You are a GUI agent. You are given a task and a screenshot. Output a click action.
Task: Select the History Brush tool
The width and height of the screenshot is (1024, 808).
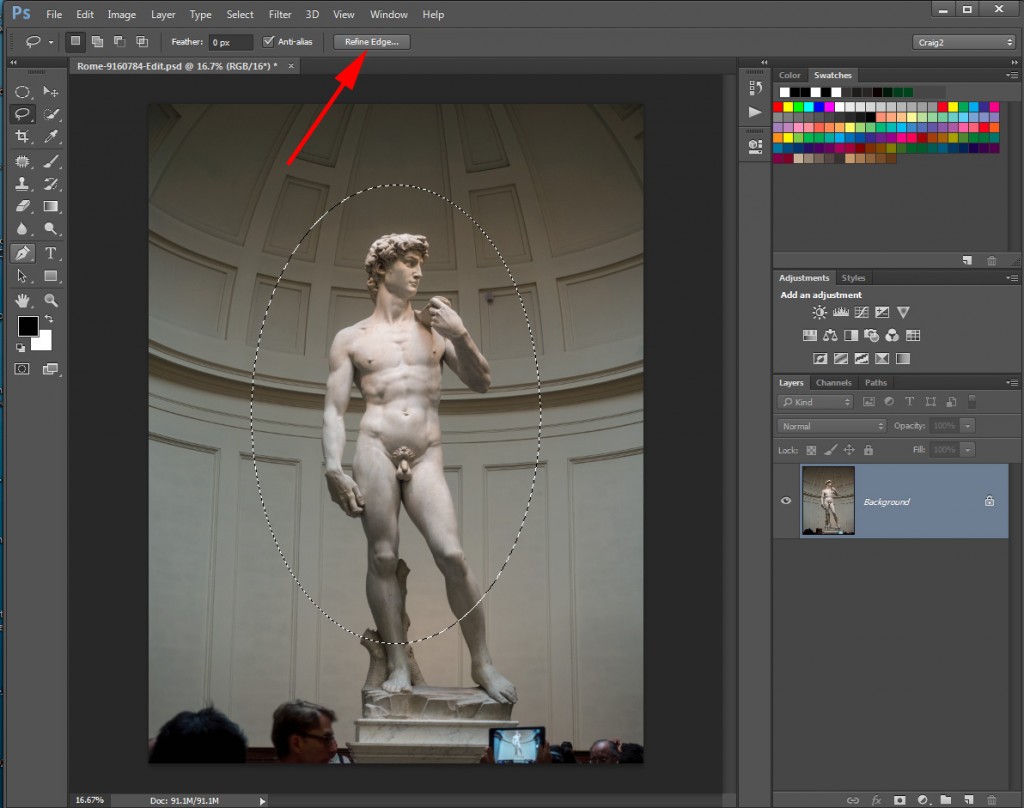click(x=51, y=184)
